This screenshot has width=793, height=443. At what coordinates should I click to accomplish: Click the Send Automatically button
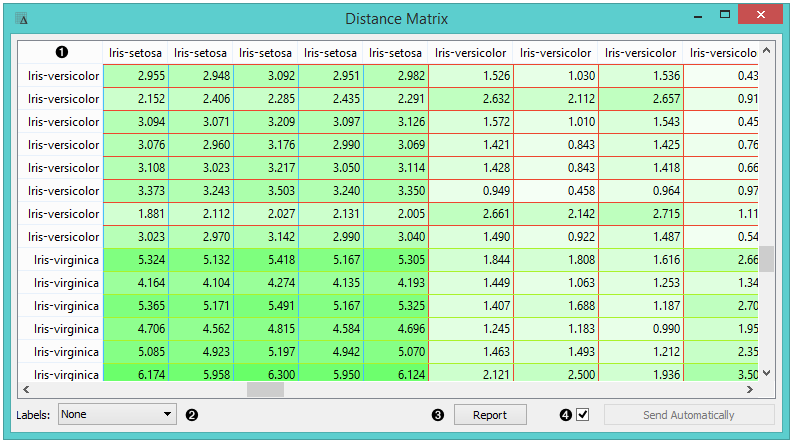pyautogui.click(x=688, y=415)
